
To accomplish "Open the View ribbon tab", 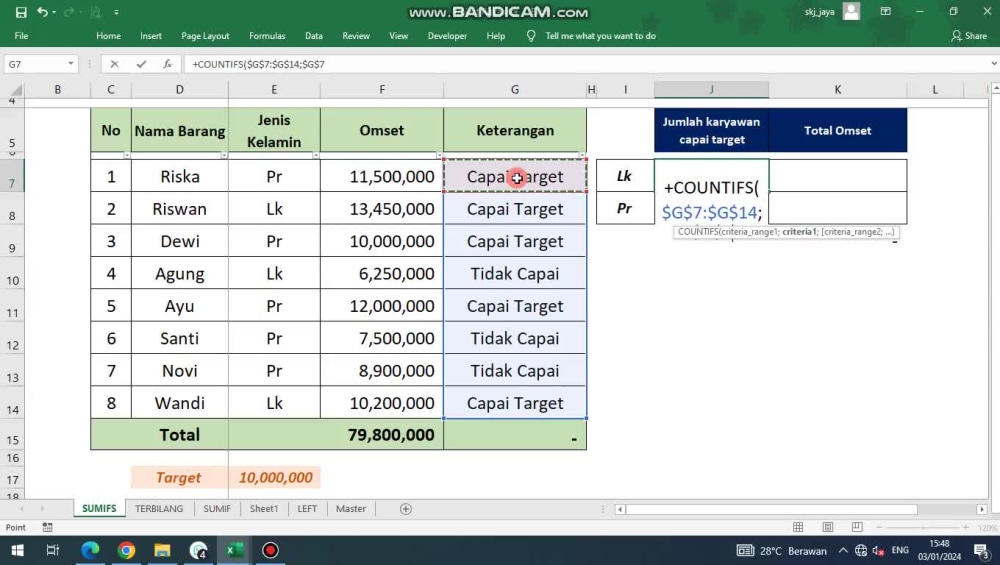I will 399,36.
